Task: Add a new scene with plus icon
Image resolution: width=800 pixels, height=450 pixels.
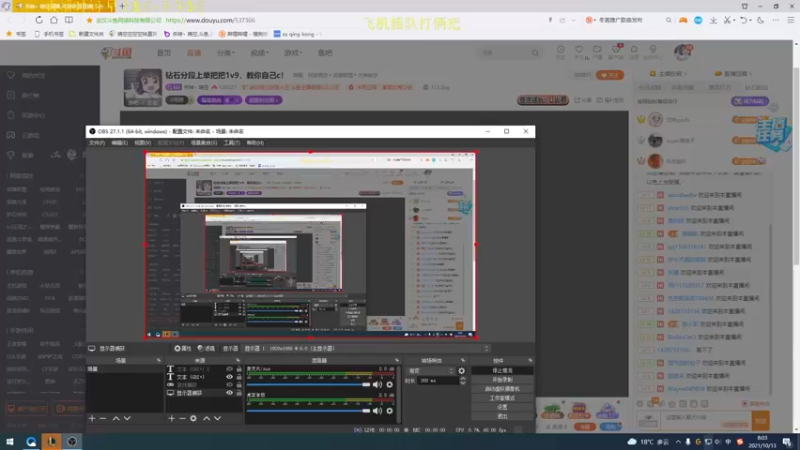Action: coord(92,418)
